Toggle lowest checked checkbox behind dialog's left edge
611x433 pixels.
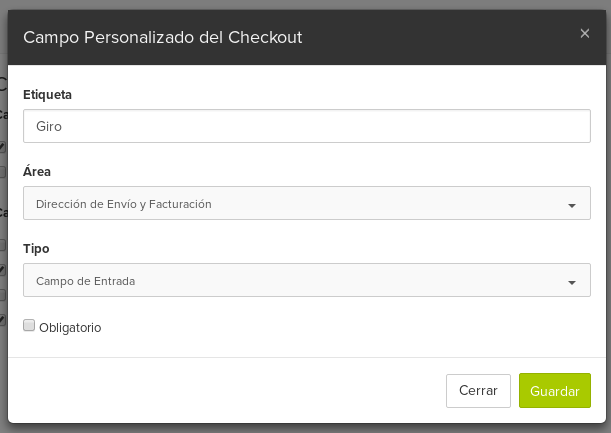[2, 320]
